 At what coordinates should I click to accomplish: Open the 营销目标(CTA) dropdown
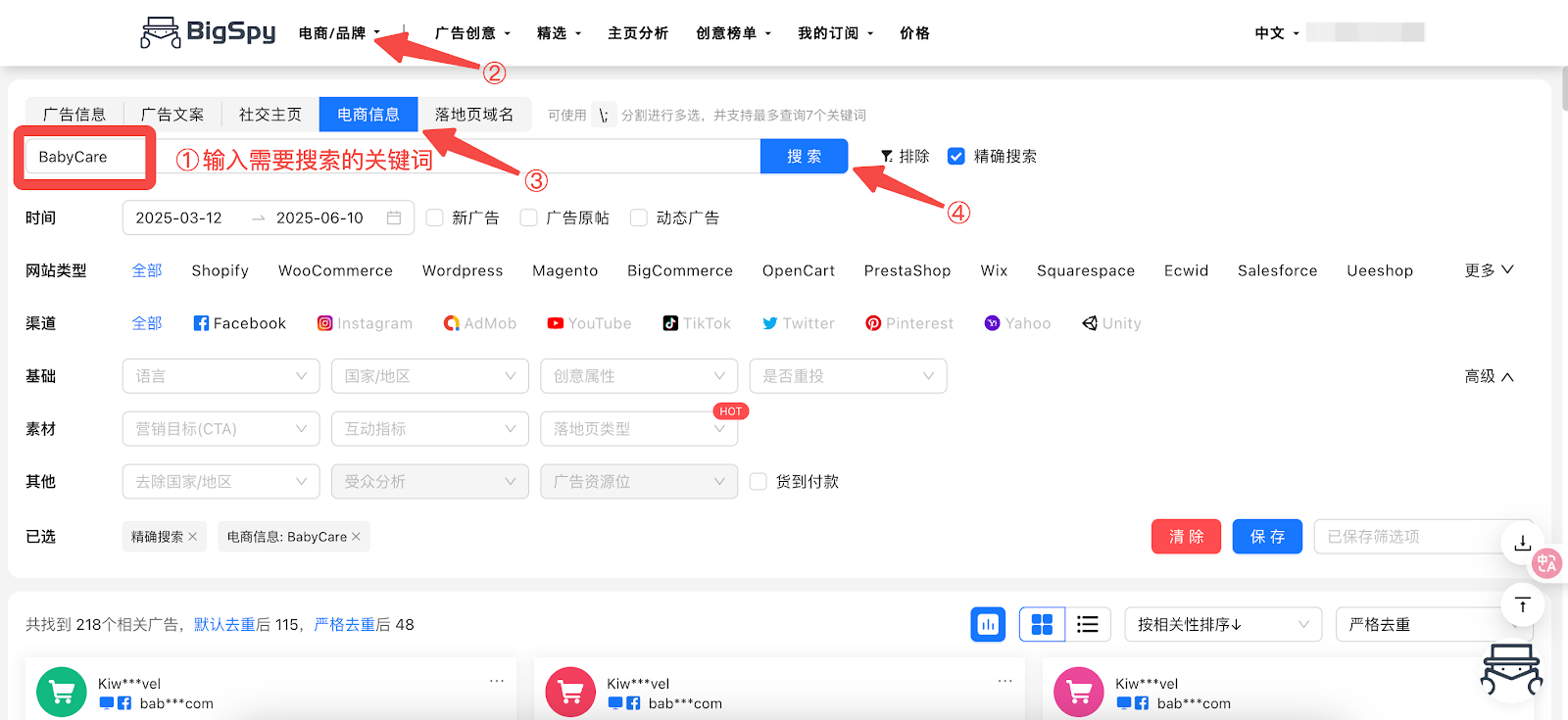coord(221,429)
